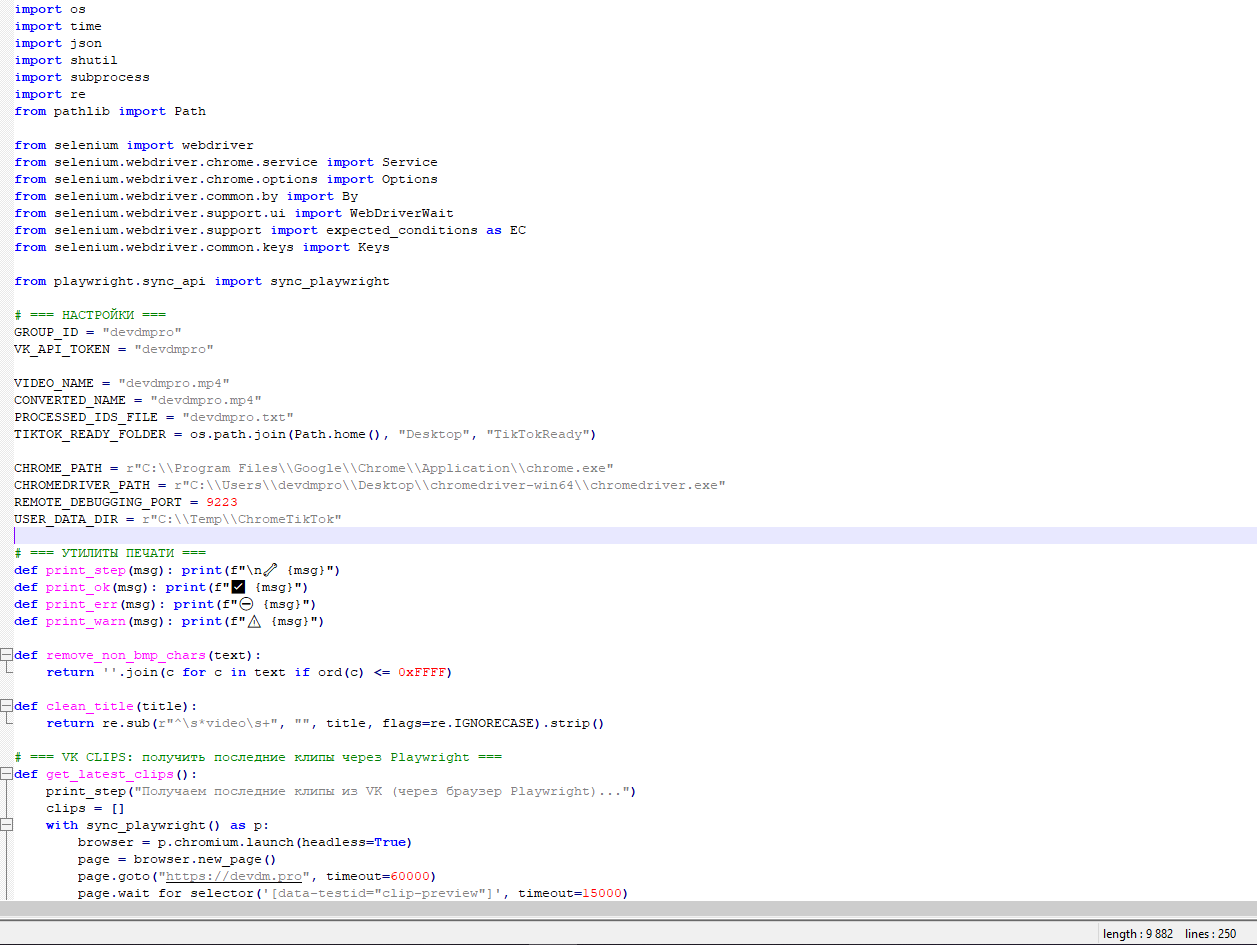Collapse the remove_non_bmp_chars function fold marker

[x=6, y=655]
